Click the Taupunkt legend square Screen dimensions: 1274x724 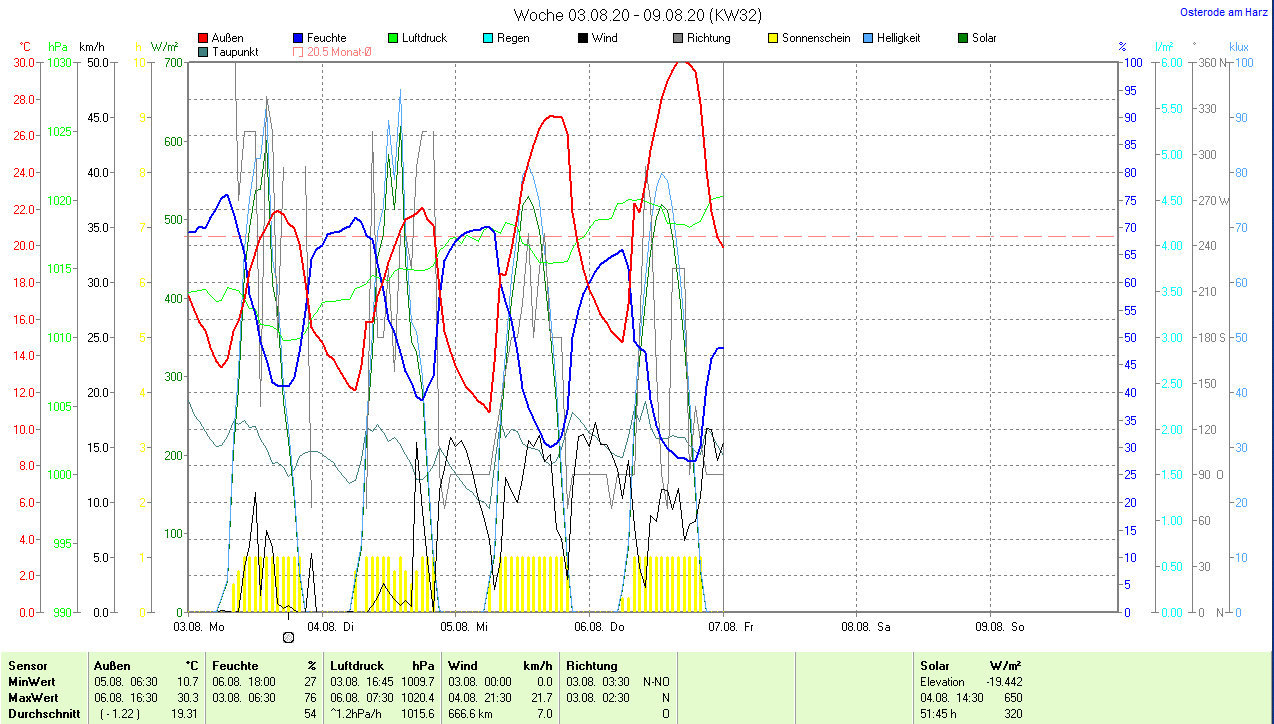[x=204, y=52]
